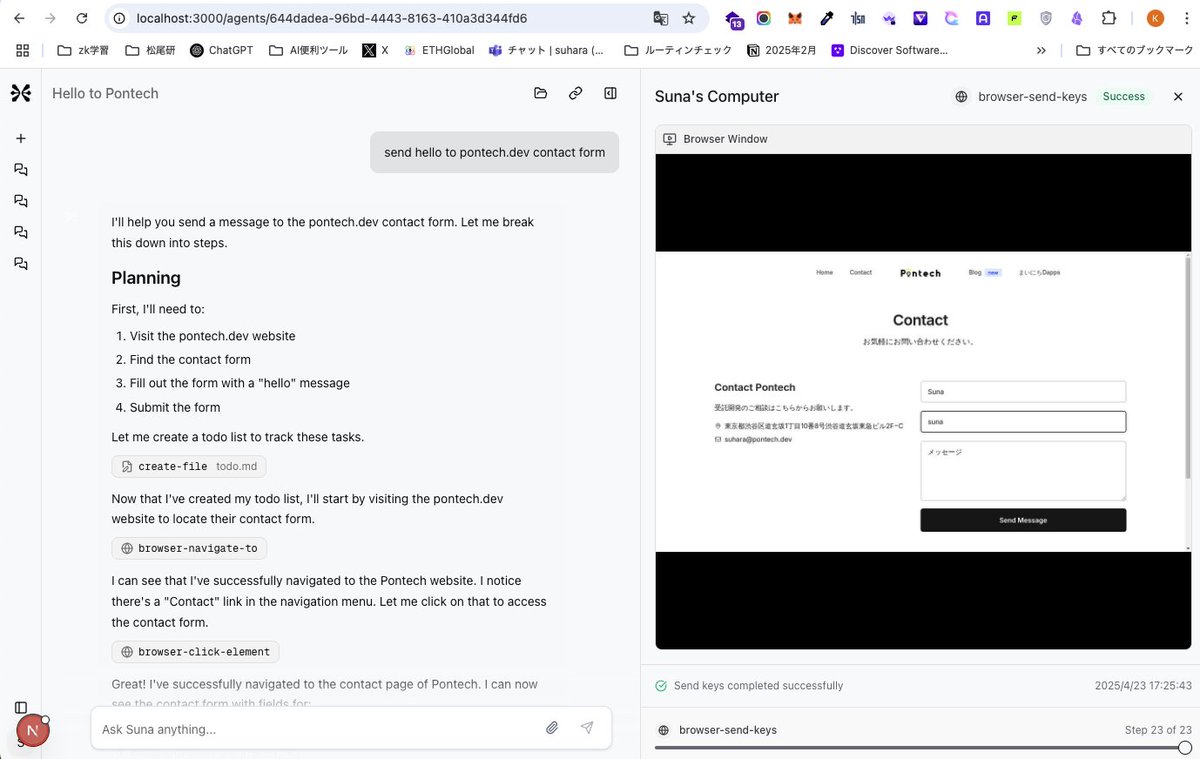Image resolution: width=1200 pixels, height=759 pixels.
Task: Open the すべてのブックマーク folder
Action: click(x=1132, y=50)
